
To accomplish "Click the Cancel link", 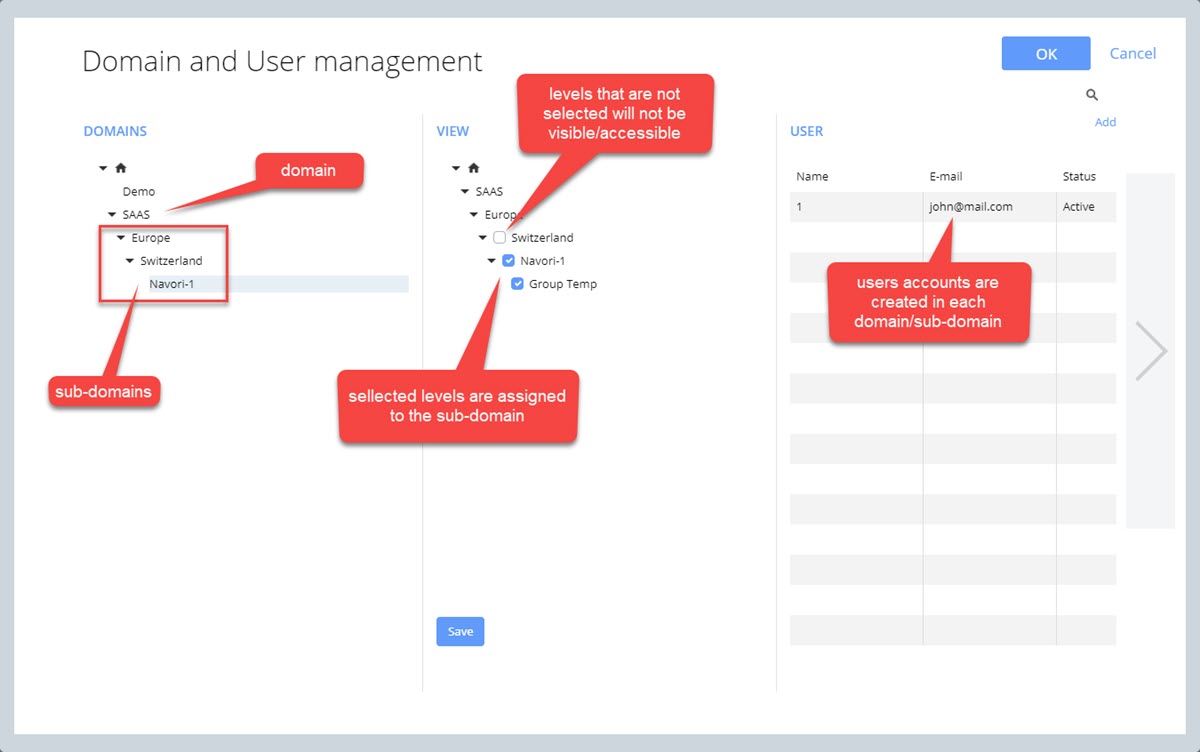I will pos(1133,53).
